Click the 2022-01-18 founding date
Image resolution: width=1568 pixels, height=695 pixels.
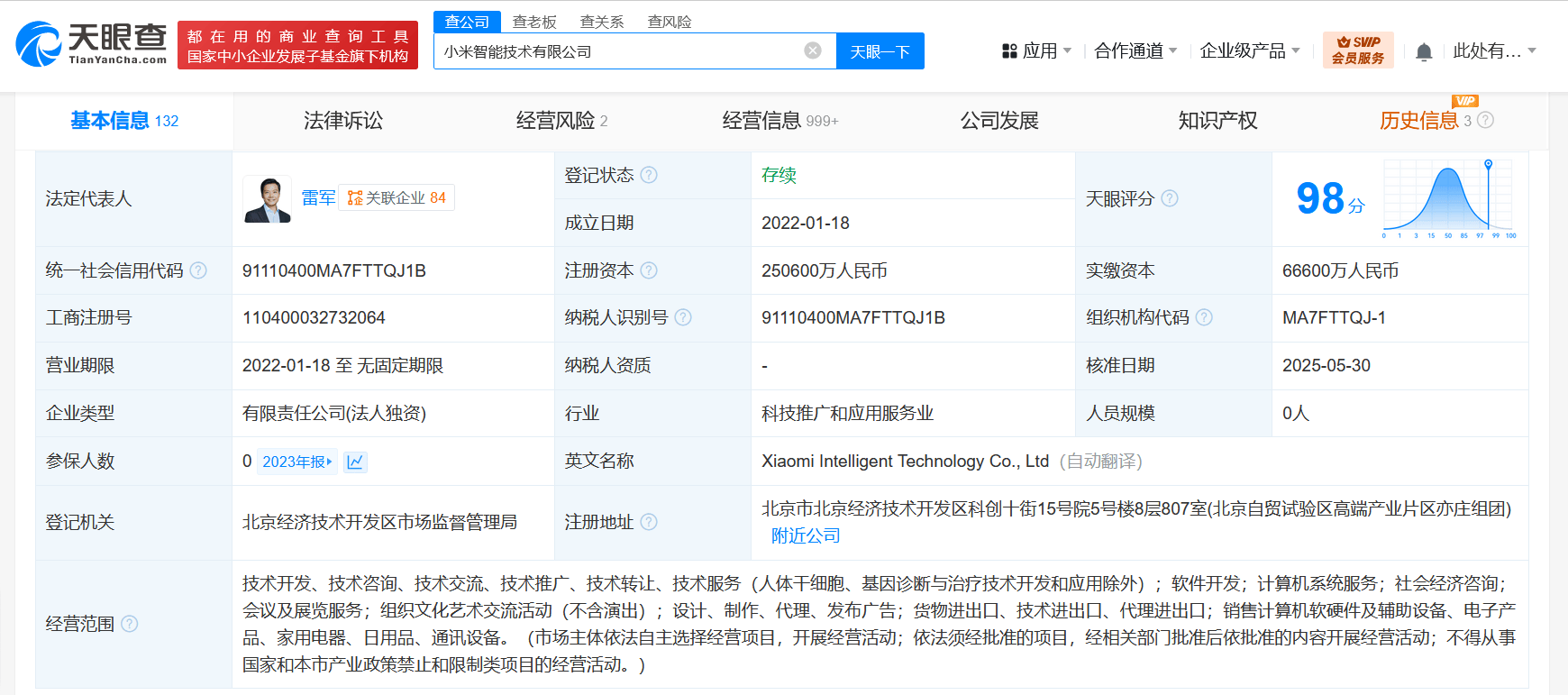(x=806, y=223)
